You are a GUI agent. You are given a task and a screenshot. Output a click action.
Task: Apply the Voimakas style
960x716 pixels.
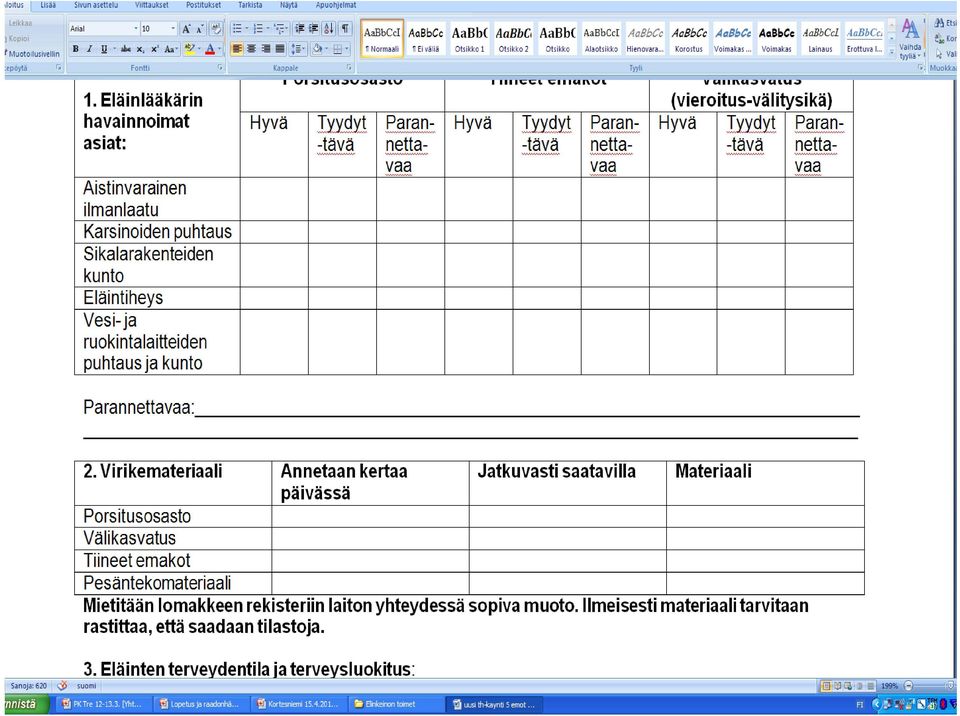click(x=776, y=39)
